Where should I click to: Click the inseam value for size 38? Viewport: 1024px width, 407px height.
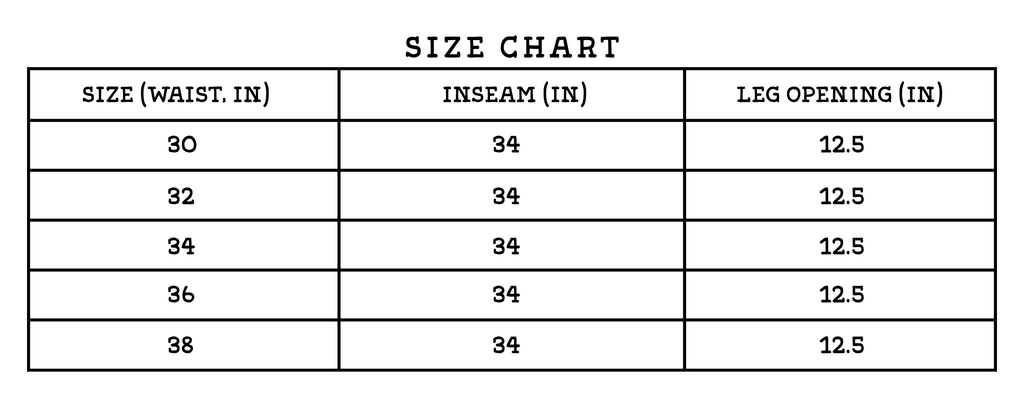[507, 346]
